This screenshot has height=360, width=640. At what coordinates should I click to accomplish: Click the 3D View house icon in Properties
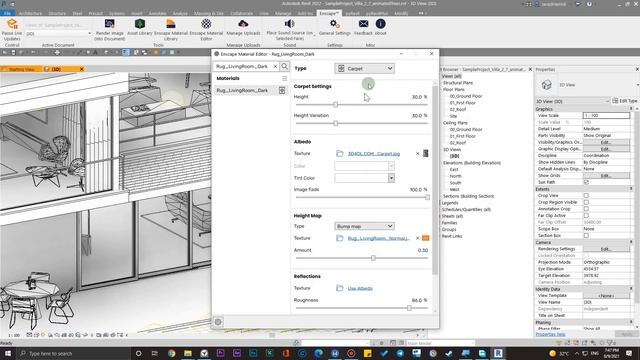click(547, 85)
